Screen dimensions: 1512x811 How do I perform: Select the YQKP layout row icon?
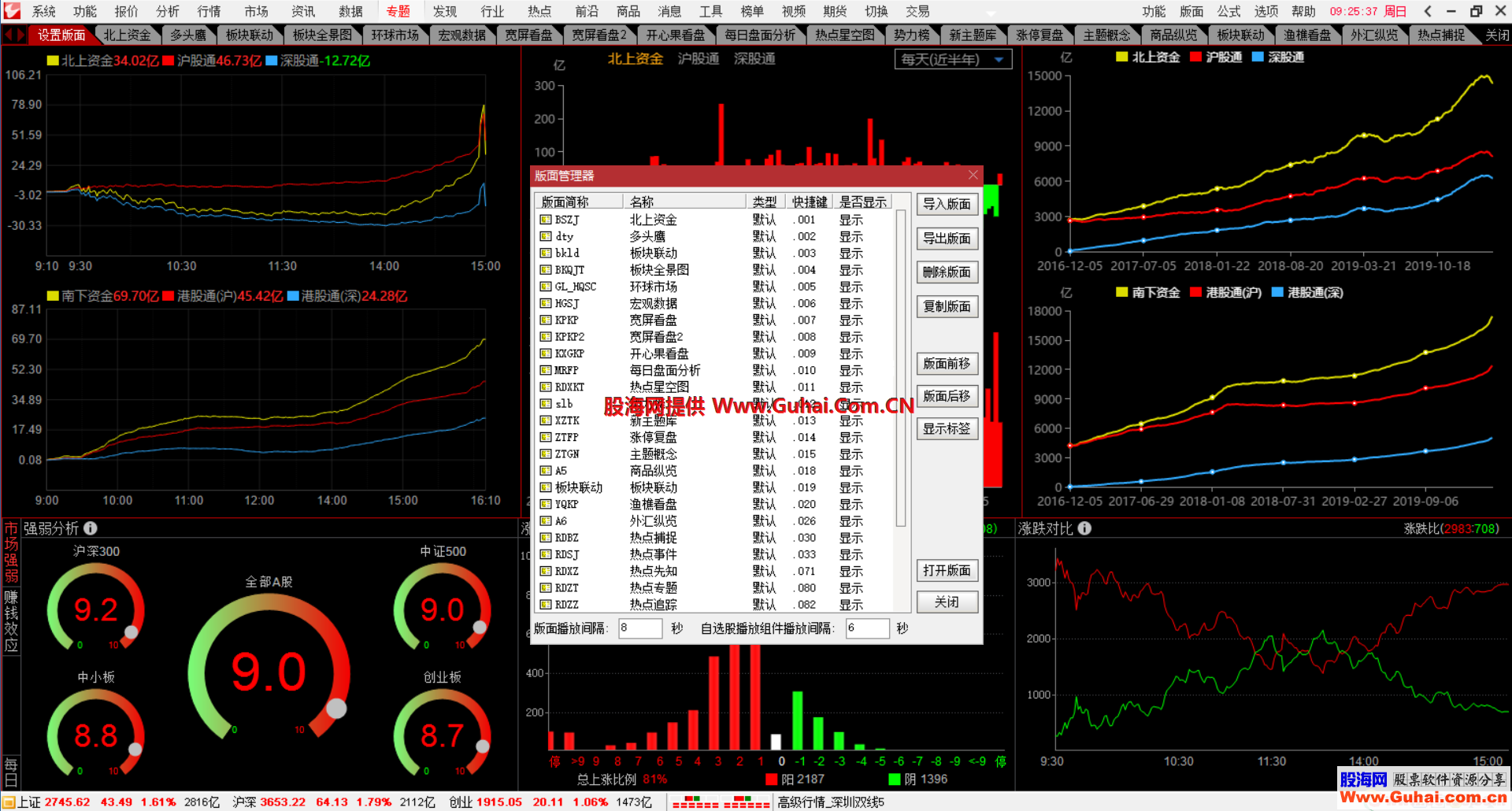pyautogui.click(x=545, y=504)
